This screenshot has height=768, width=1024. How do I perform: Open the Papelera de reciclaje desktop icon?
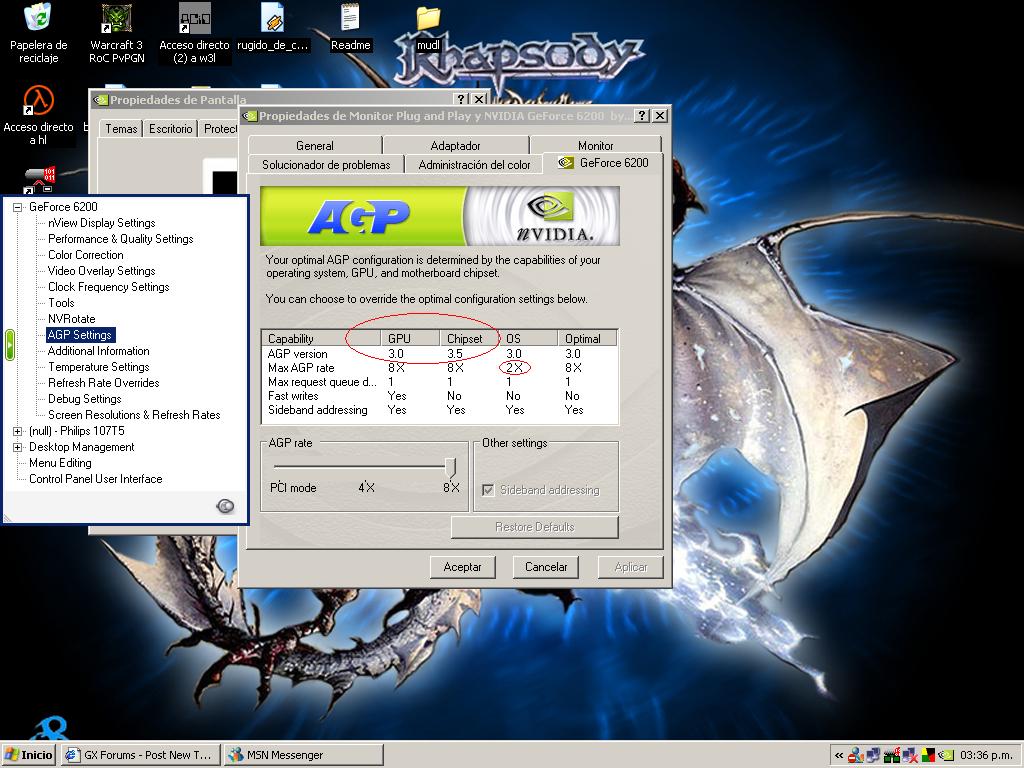tap(38, 18)
